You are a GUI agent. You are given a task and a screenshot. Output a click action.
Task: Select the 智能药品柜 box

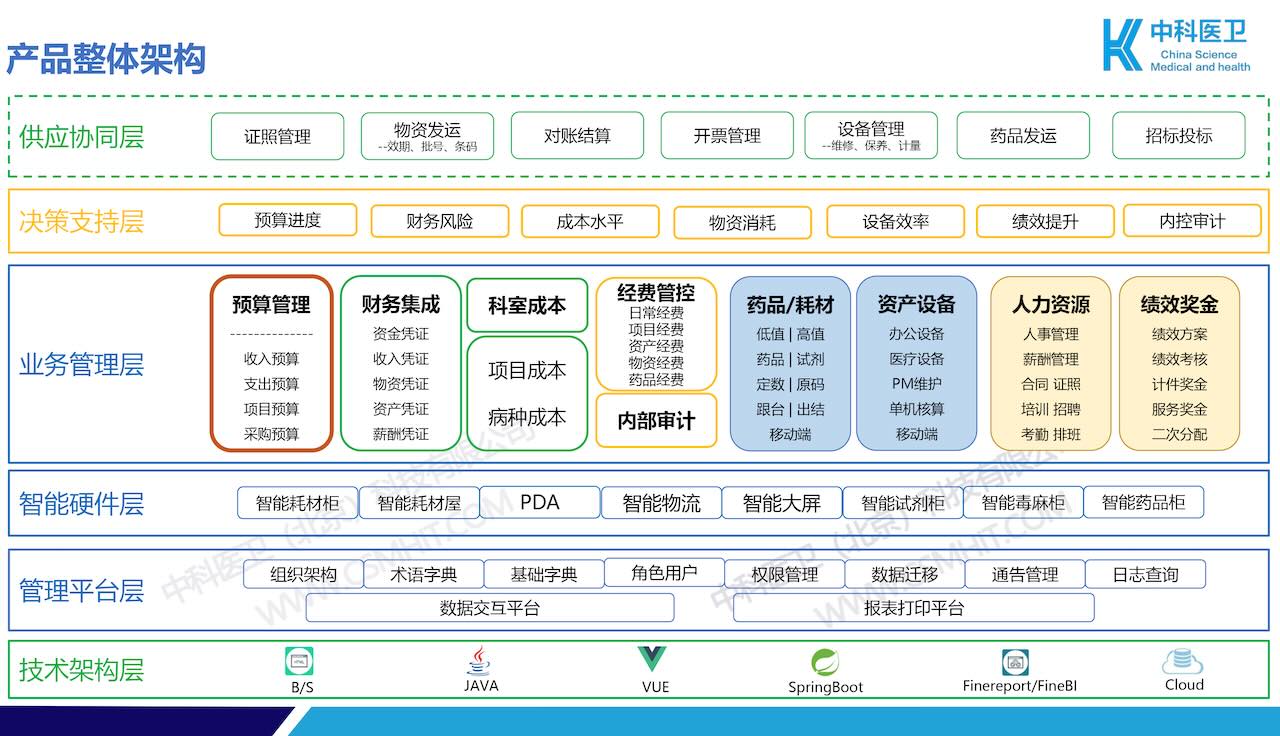[x=1143, y=502]
